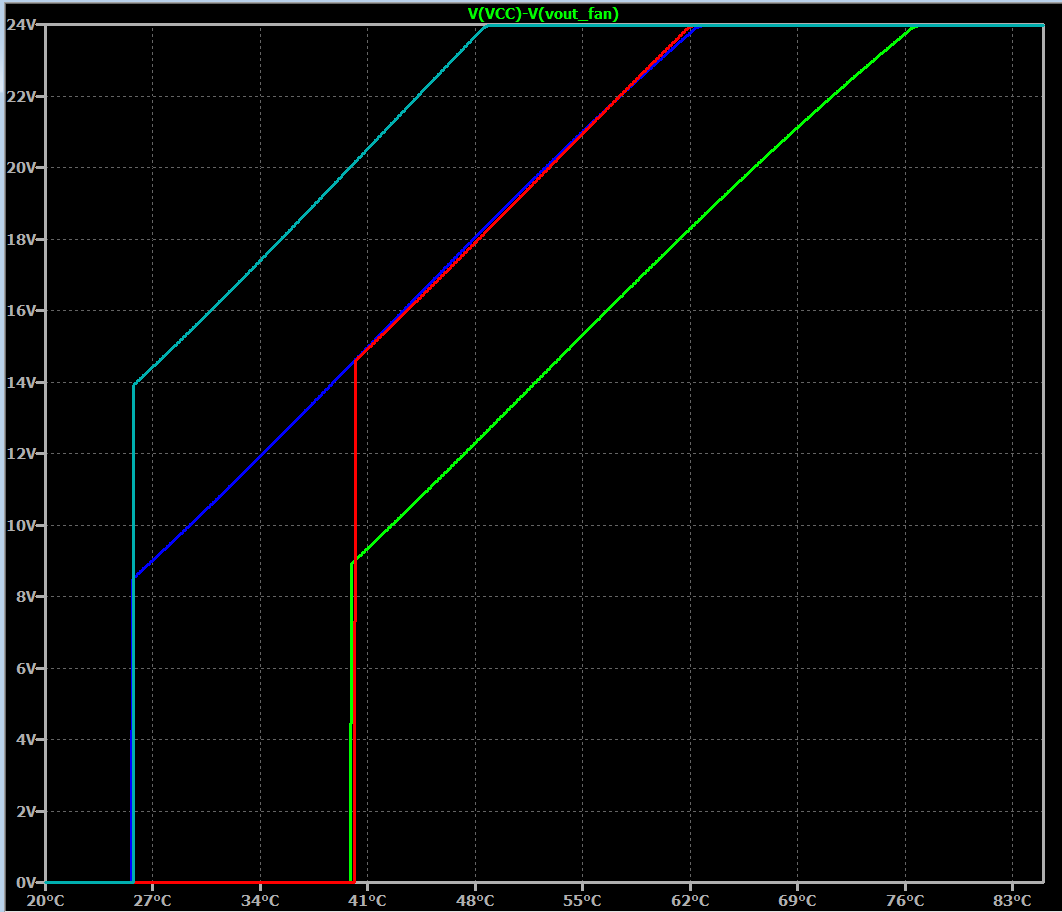
Task: Click the V(VCC)-V(vout_fan) trace label
Action: tap(543, 14)
